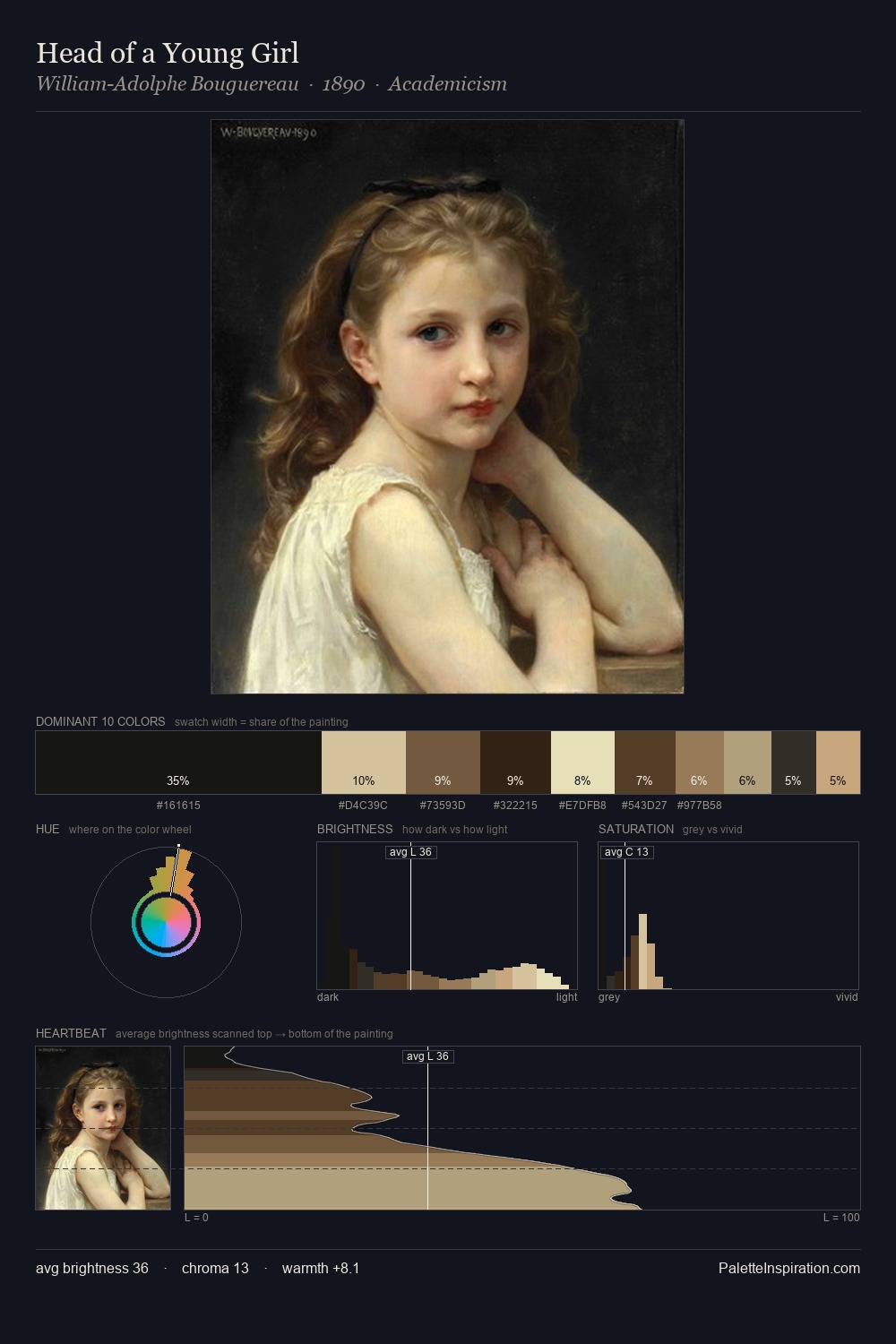The width and height of the screenshot is (896, 1344).
Task: Click the "L = 0" axis label
Action: 196,1218
